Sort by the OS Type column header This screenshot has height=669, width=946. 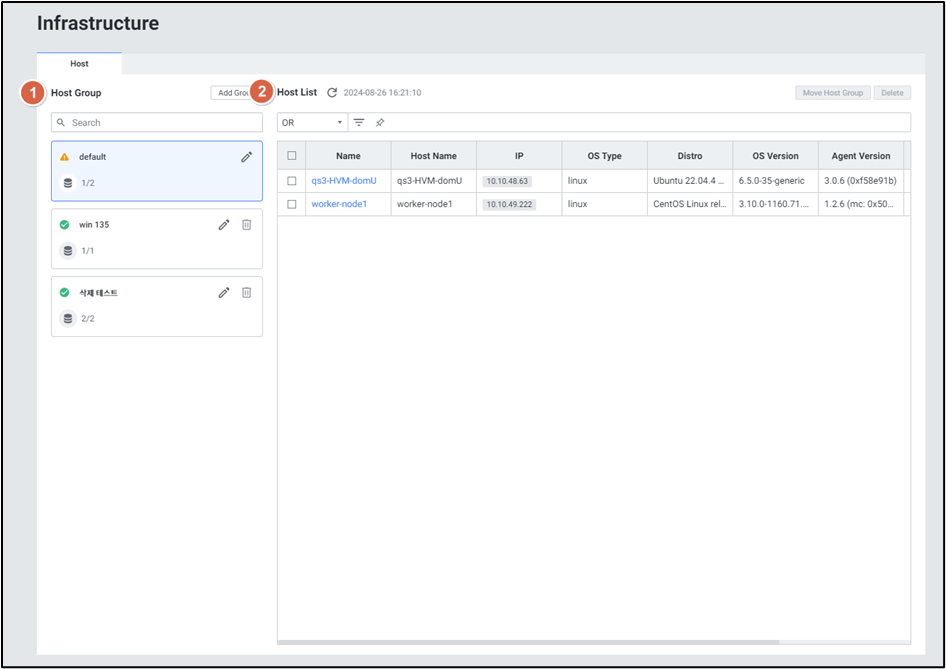click(604, 156)
